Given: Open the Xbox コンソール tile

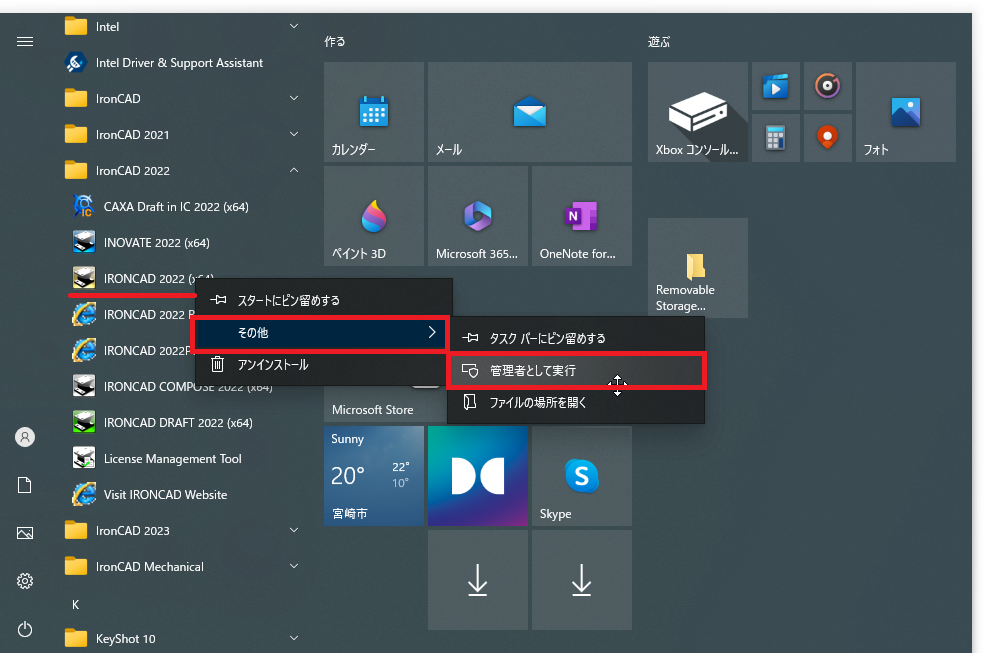Looking at the screenshot, I should point(698,112).
